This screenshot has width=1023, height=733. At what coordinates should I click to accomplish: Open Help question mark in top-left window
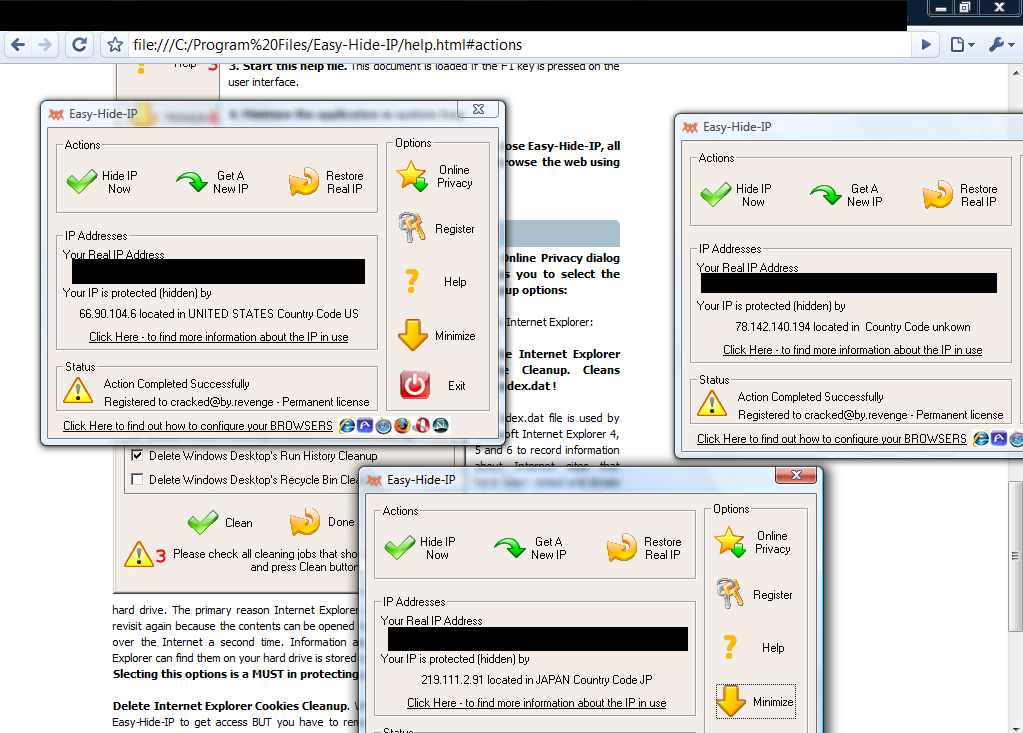(x=412, y=282)
